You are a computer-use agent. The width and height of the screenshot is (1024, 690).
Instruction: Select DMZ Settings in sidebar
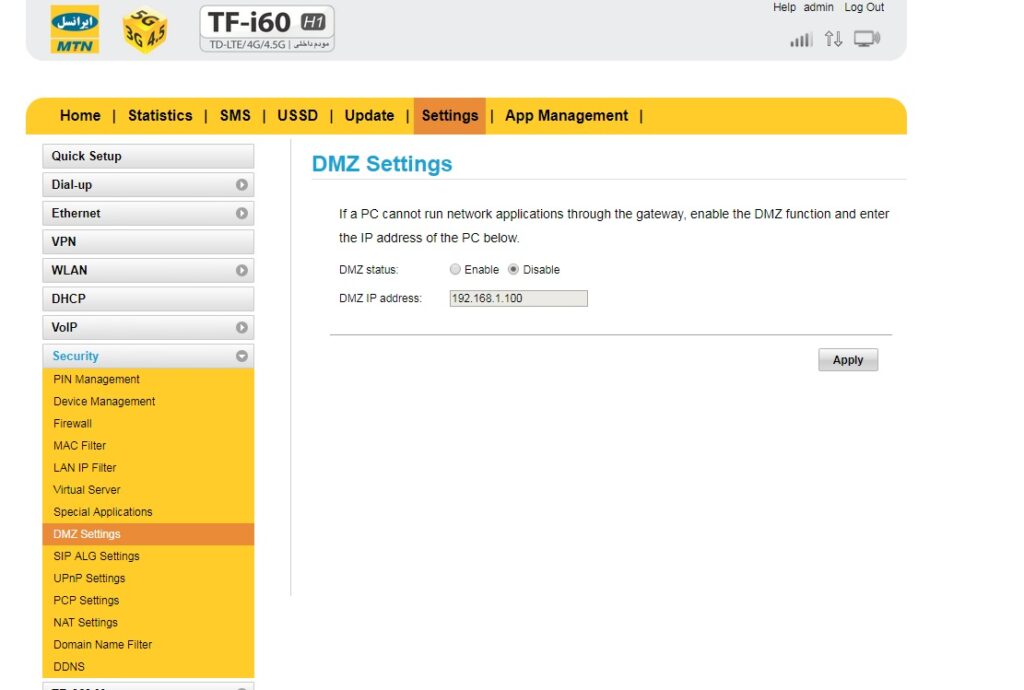click(148, 534)
